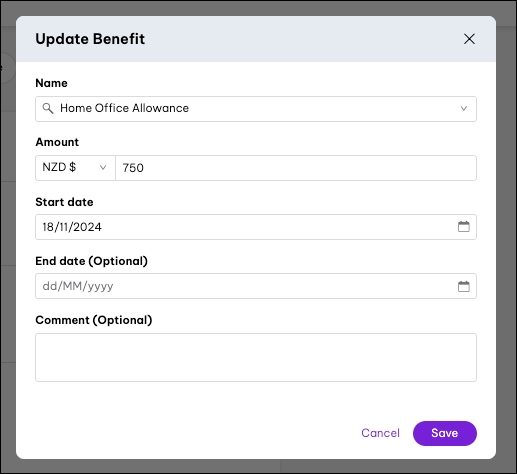Close the Update Benefit dialog

(469, 39)
